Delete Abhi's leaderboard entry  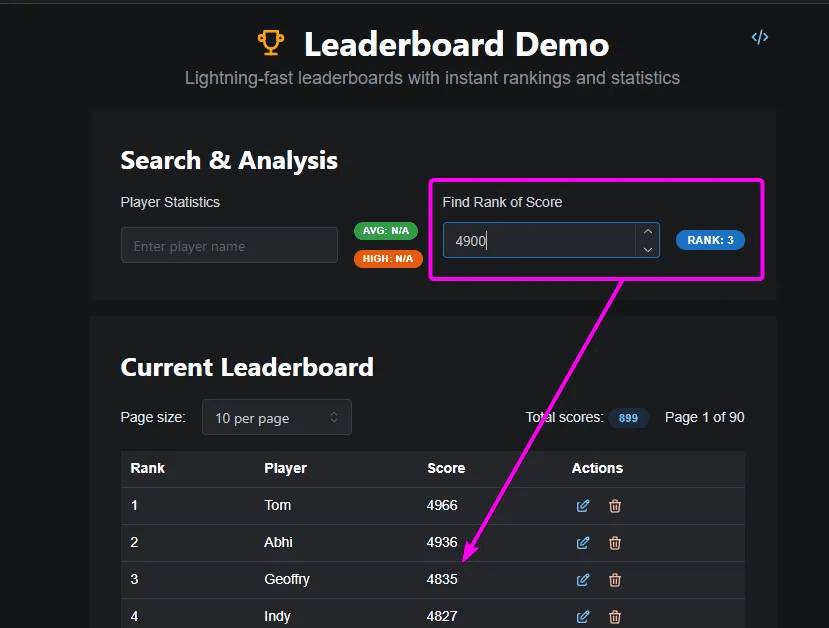click(615, 543)
